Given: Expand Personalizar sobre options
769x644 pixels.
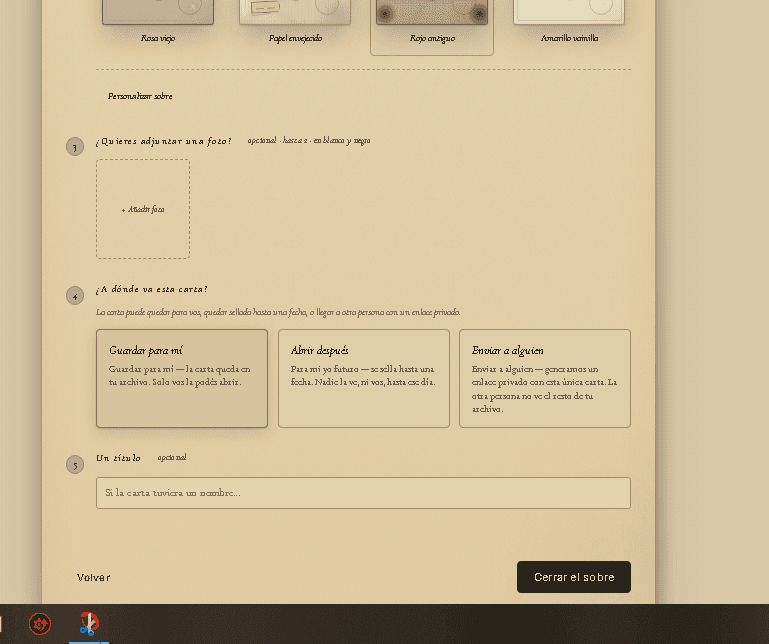Looking at the screenshot, I should pos(140,96).
